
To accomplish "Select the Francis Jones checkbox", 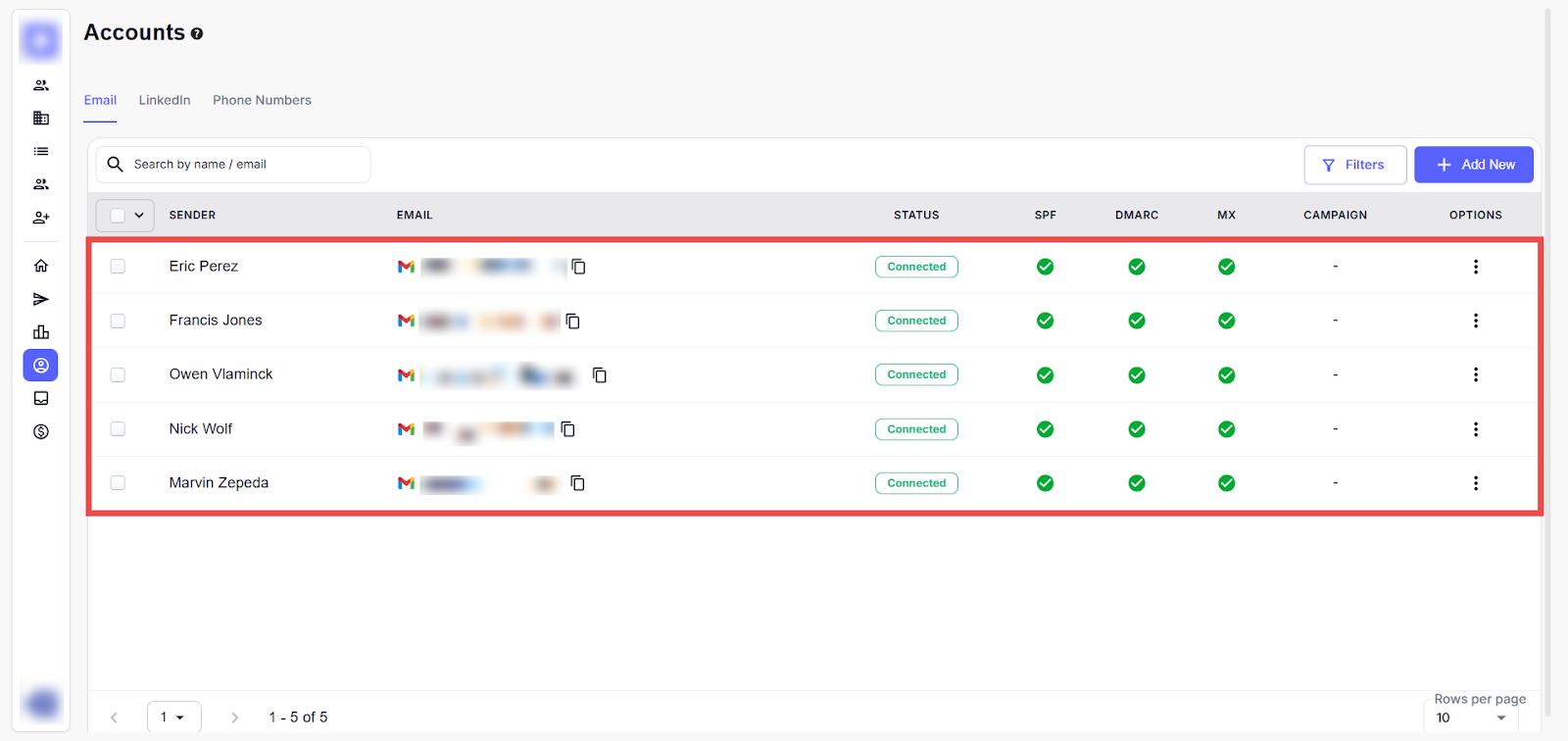I will (118, 321).
